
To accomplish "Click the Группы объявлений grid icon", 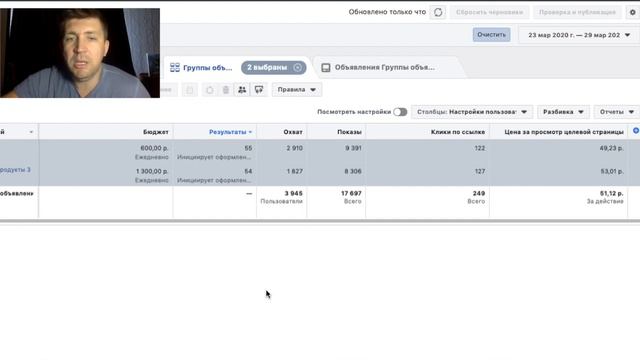I will pos(175,67).
